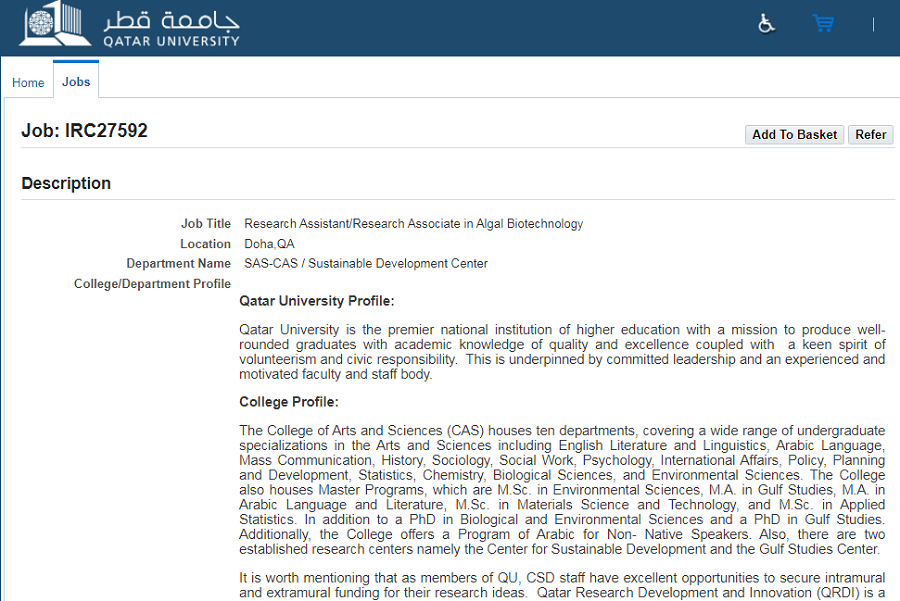Open the accessibility wheelchair icon
Screen dimensions: 900x601
766,23
